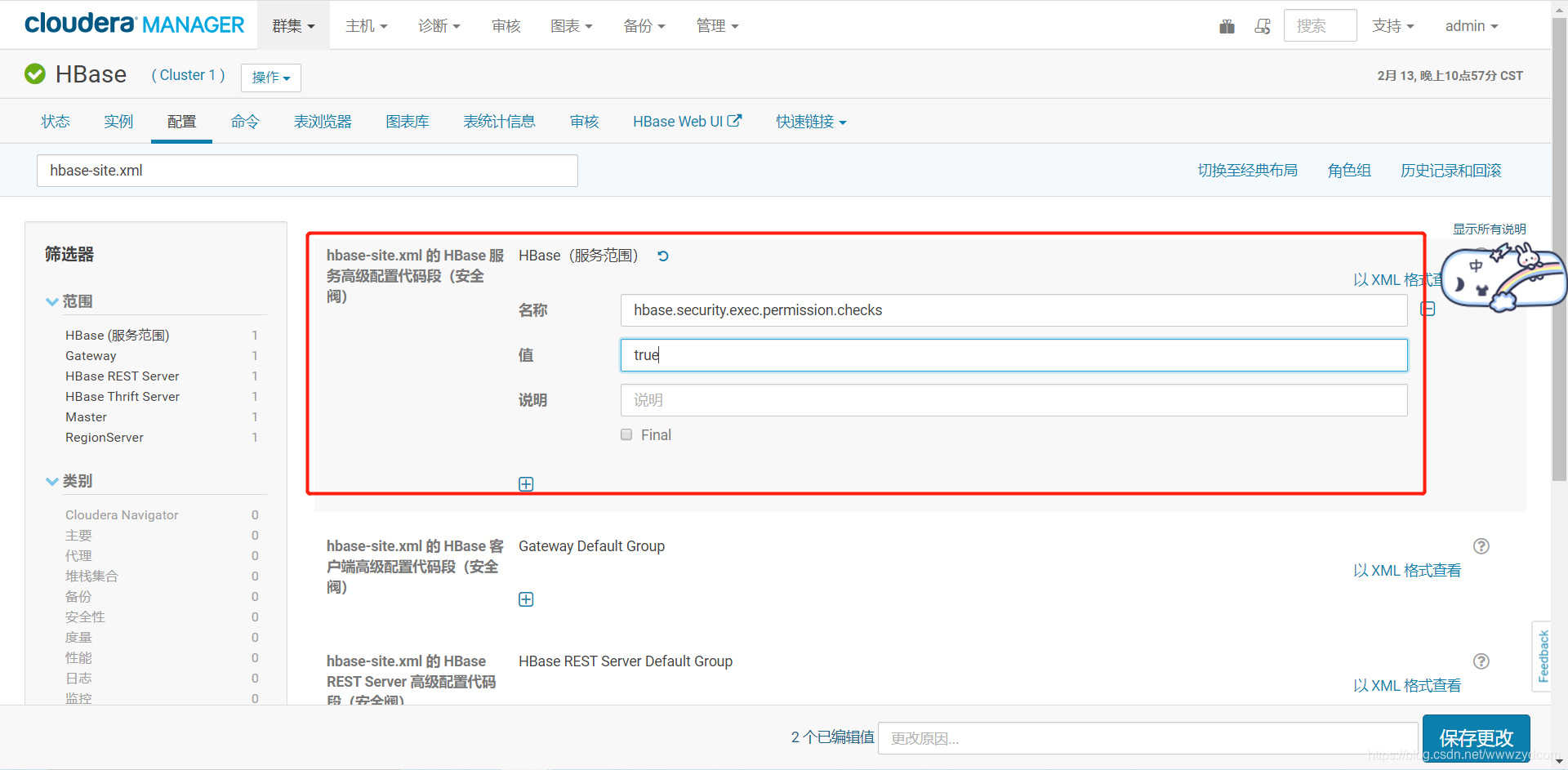
Task: View HBase REST Server snippet as XML
Action: tap(1406, 685)
